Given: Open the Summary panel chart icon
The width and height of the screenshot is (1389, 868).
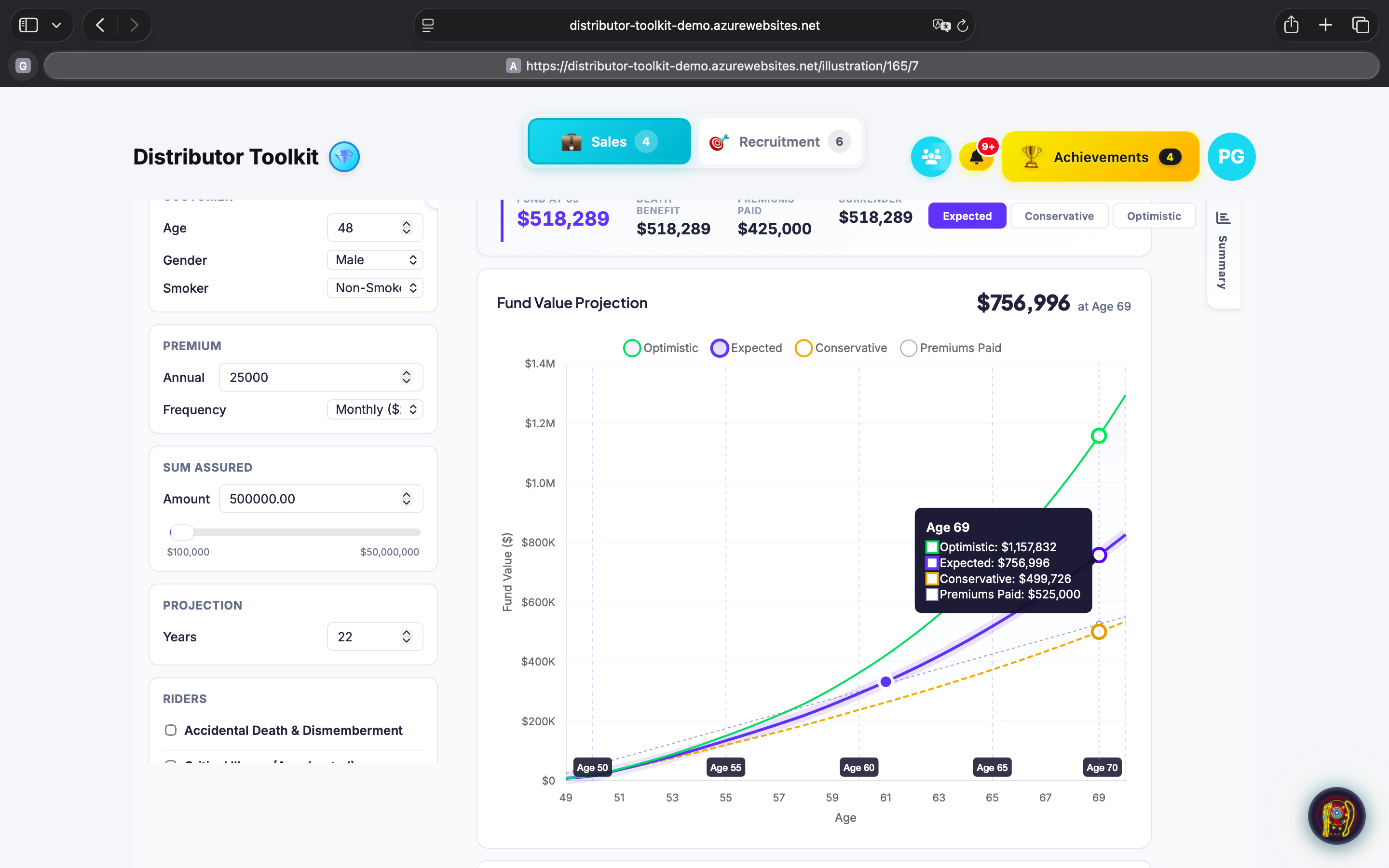Looking at the screenshot, I should click(x=1224, y=218).
